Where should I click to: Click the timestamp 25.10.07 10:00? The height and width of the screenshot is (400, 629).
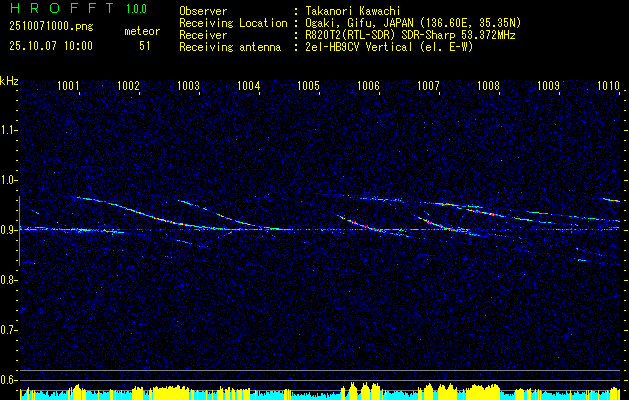[51, 46]
